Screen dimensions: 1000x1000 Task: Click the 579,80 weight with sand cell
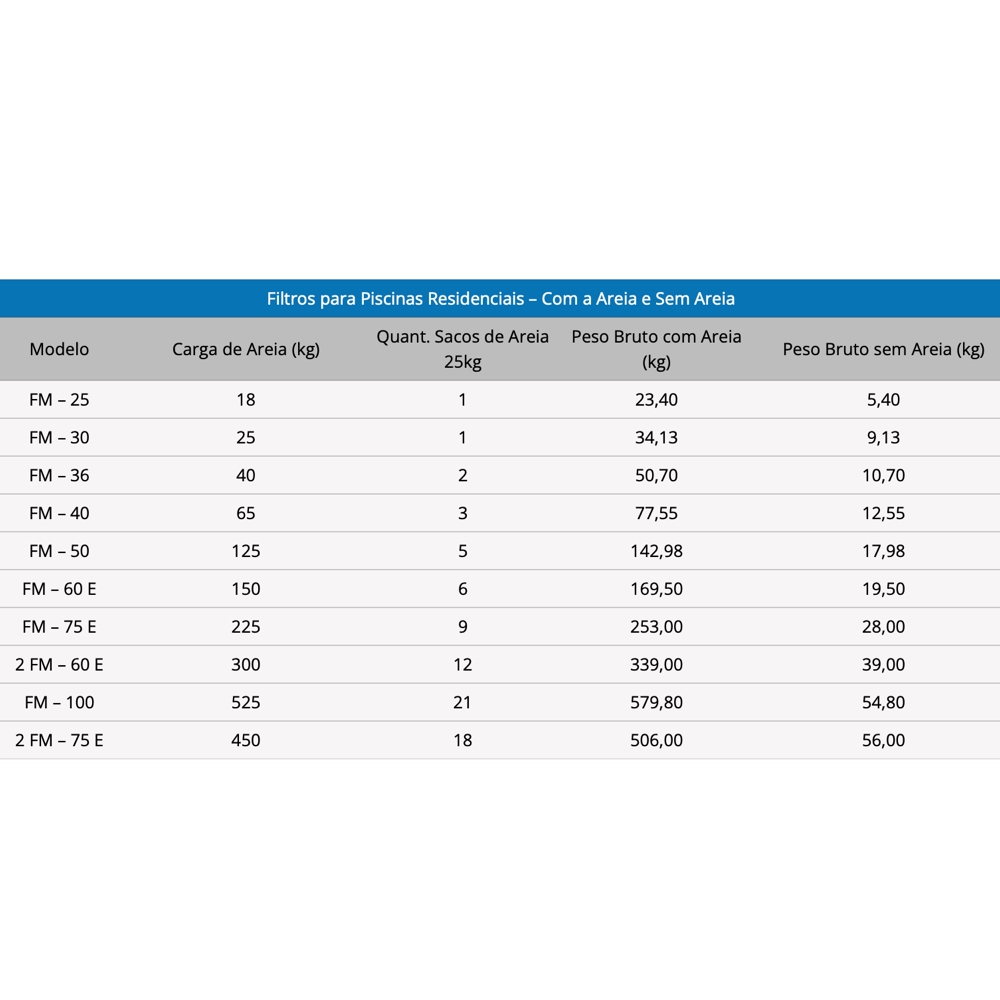click(658, 703)
